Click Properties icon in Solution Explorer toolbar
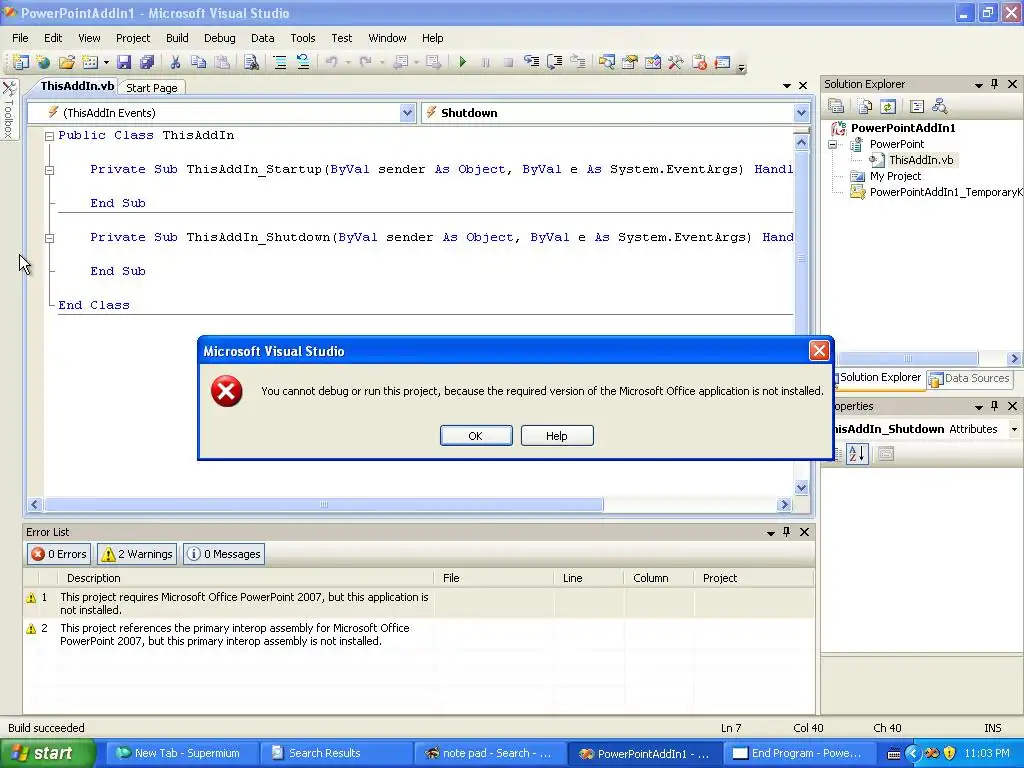1024x768 pixels. coord(836,106)
